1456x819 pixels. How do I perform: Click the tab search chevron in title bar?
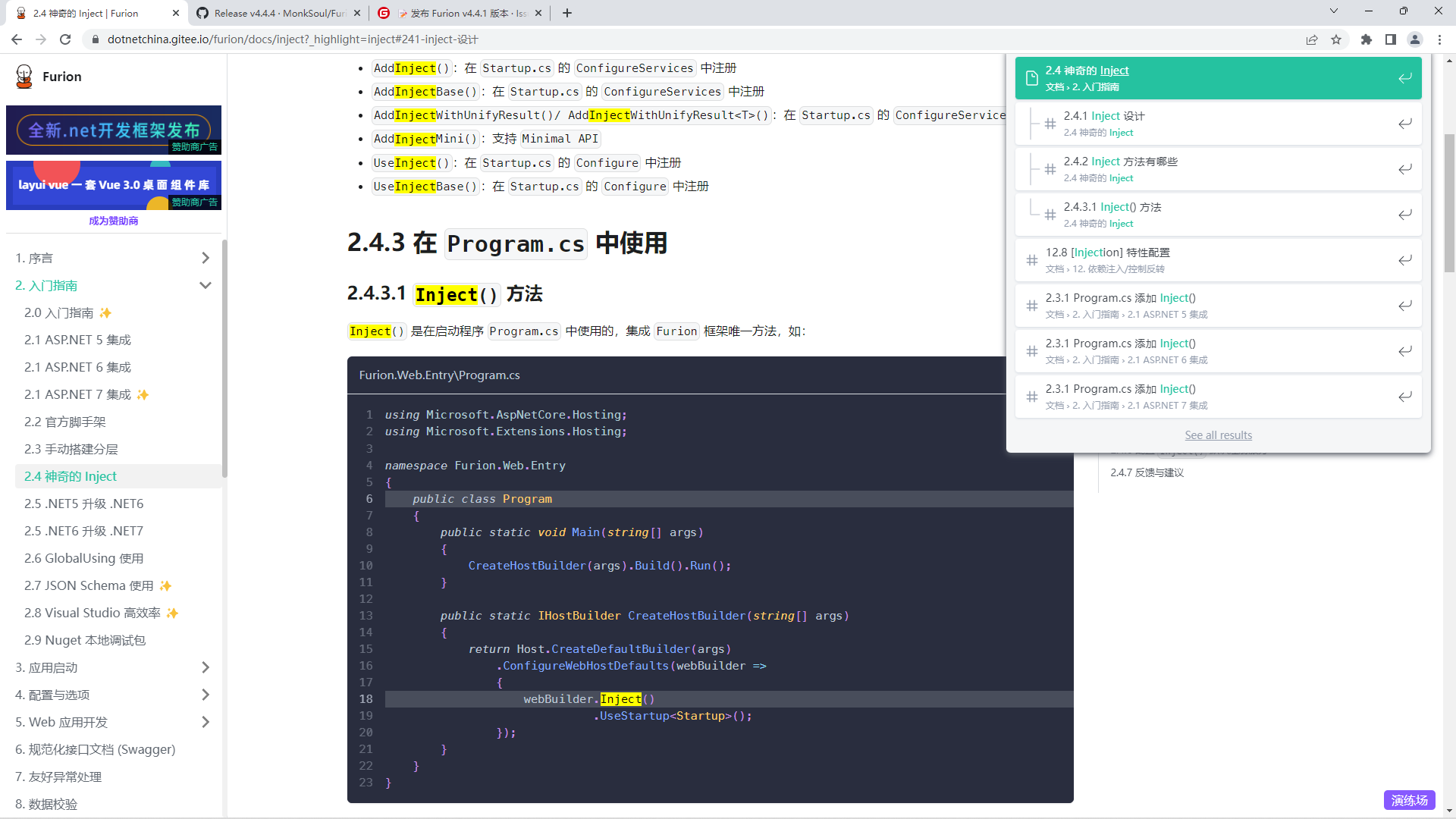click(x=1334, y=11)
